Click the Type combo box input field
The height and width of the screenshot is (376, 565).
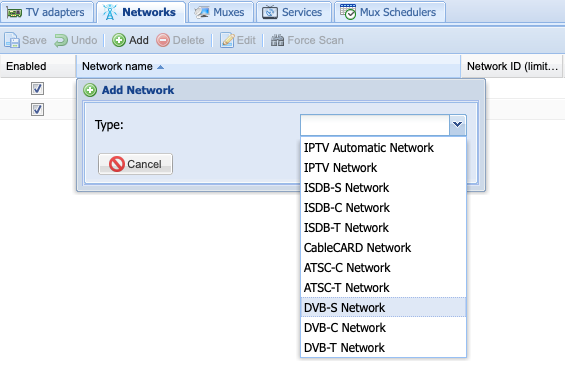click(x=375, y=125)
